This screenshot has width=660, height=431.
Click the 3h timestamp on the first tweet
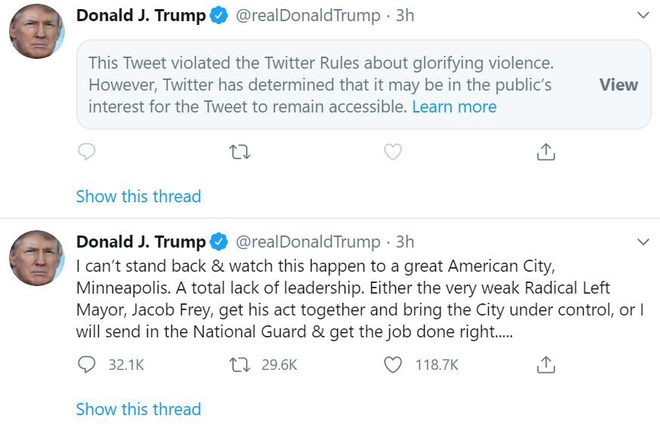tap(405, 17)
